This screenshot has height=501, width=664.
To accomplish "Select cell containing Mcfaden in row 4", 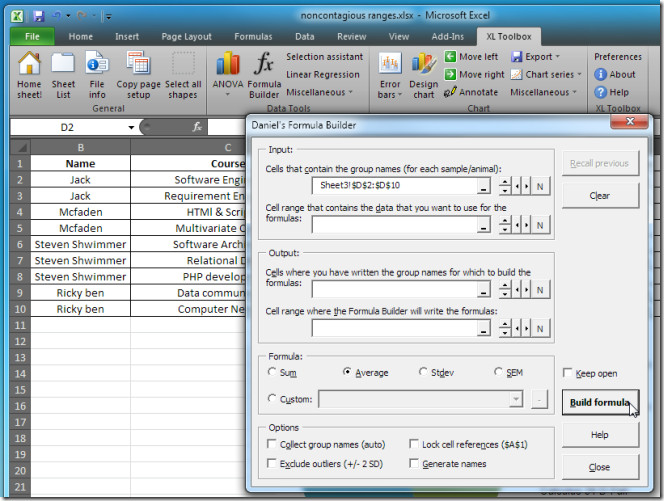I will (80, 212).
